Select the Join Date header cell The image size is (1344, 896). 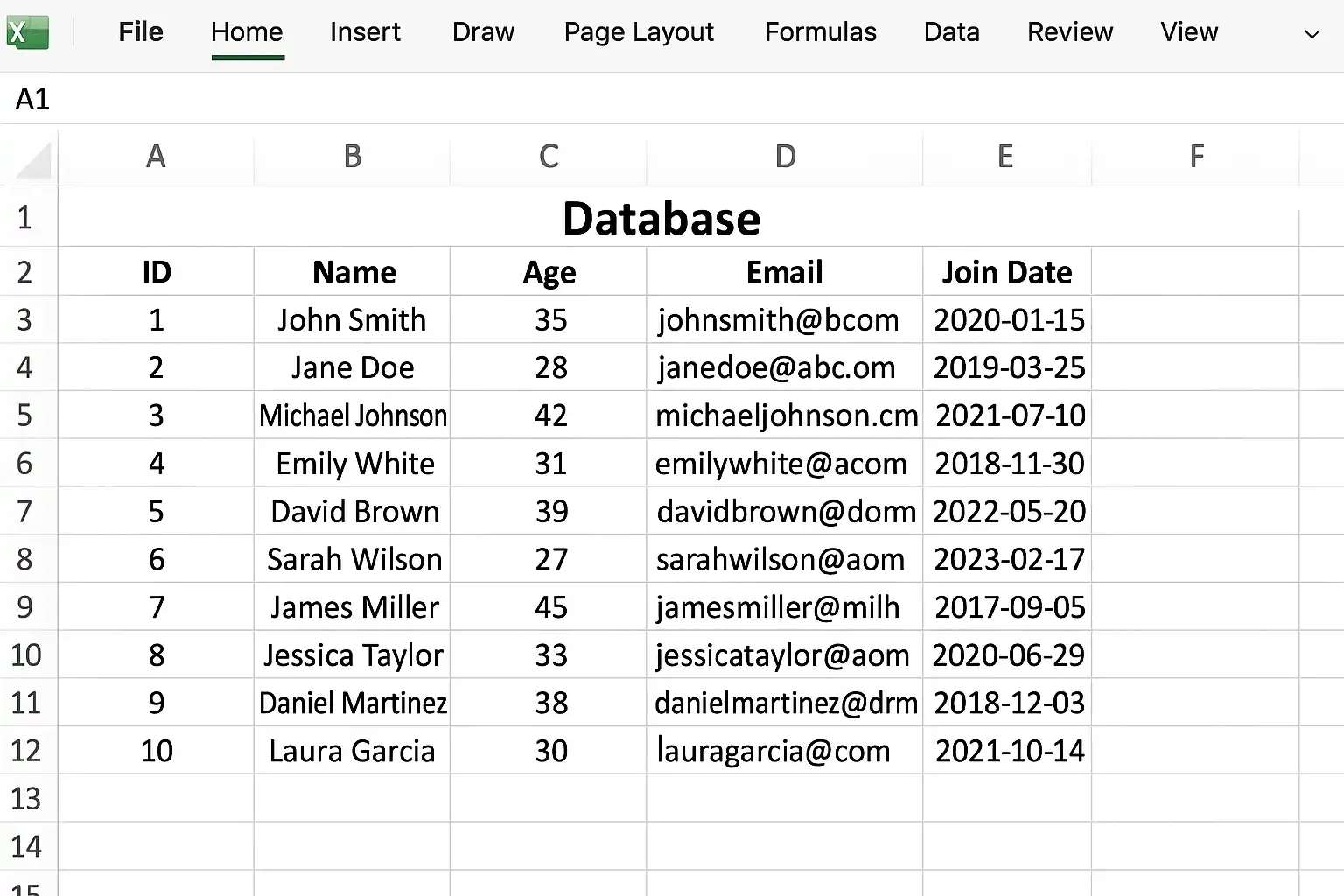pyautogui.click(x=1007, y=272)
